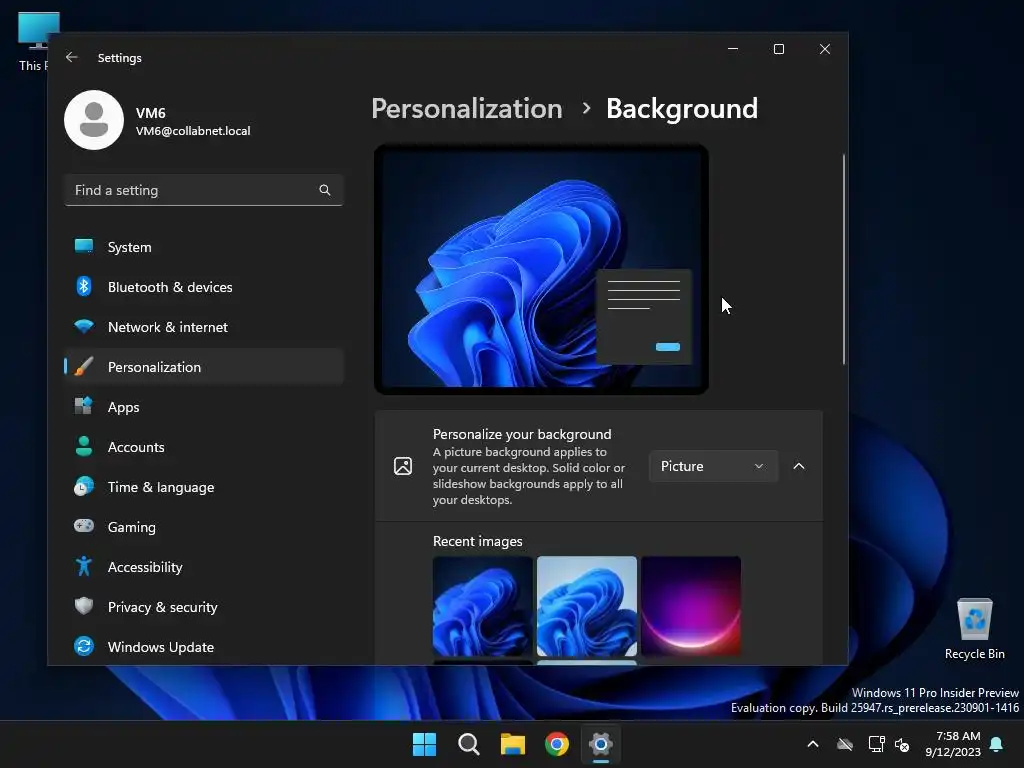Click the search magnifier in Find a setting
Viewport: 1024px width, 768px height.
click(325, 190)
